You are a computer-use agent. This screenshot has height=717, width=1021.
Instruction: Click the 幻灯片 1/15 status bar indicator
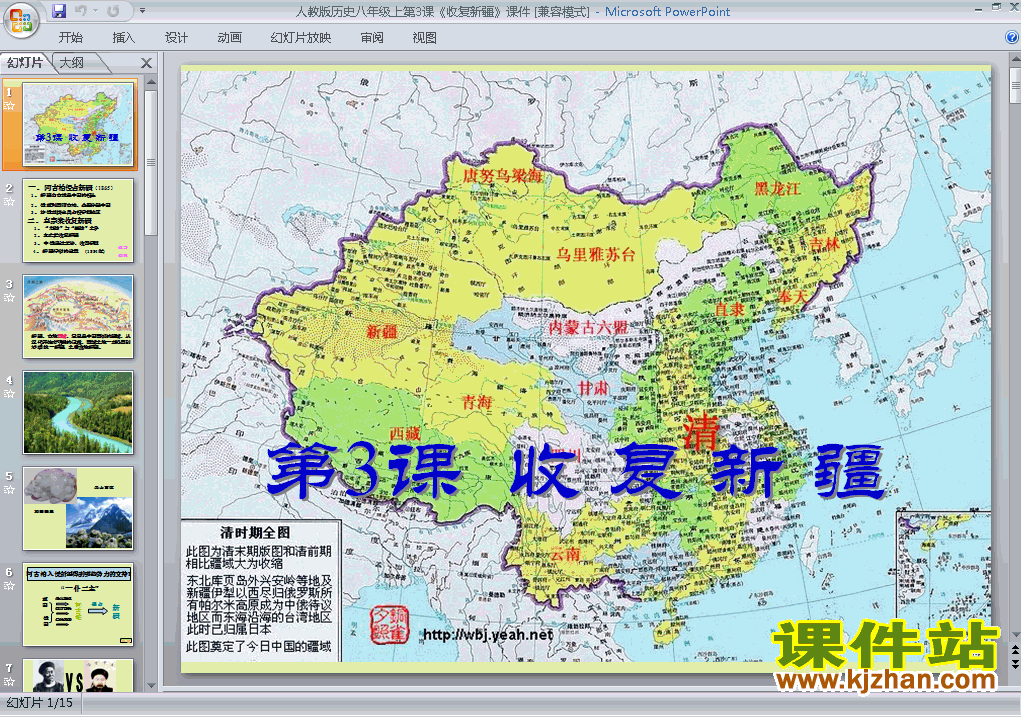coord(40,703)
